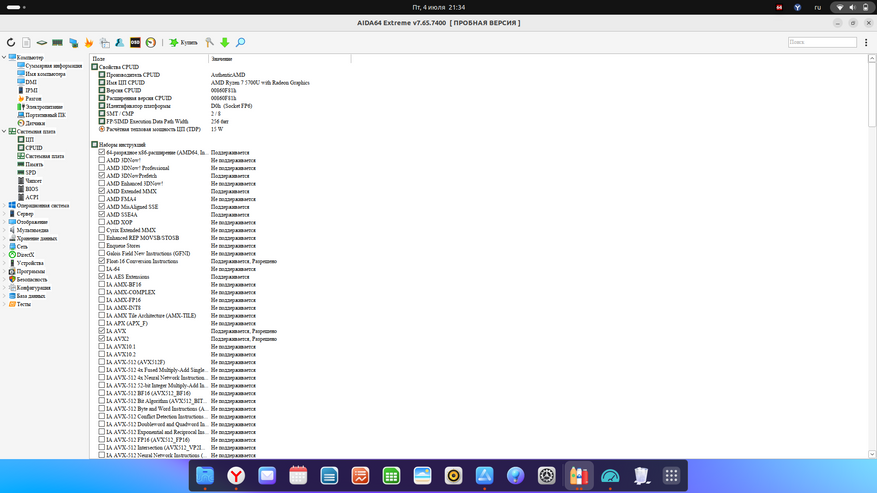Click the date and time in top bar
The image size is (877, 493).
(x=438, y=7)
